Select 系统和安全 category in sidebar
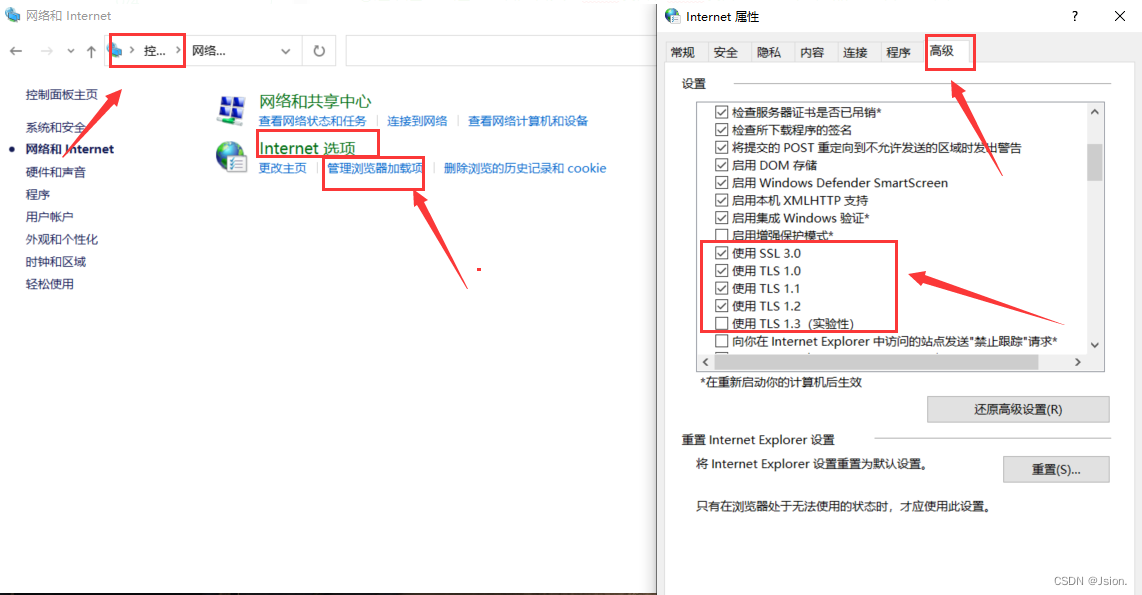 tap(55, 127)
